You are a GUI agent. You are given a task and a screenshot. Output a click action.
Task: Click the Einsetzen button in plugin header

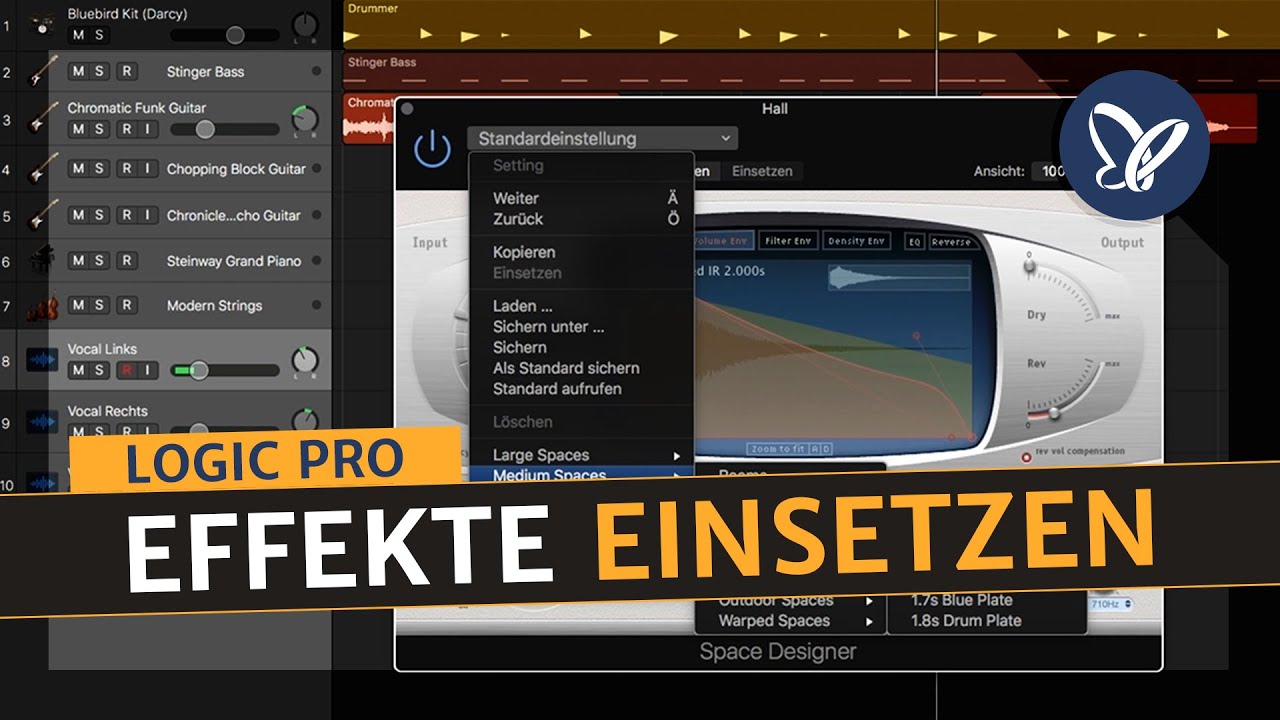click(762, 171)
